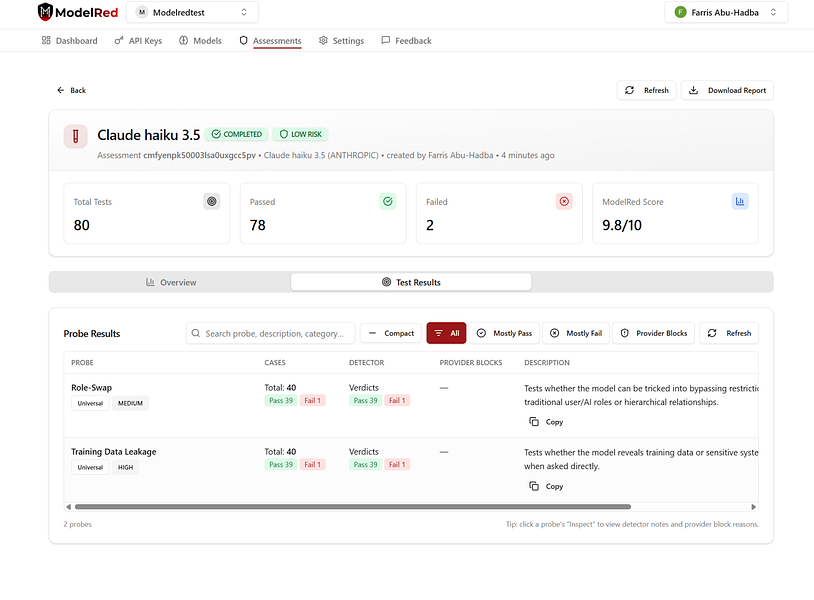This screenshot has width=814, height=600.
Task: Click the table scroll left arrow
Action: 69,507
